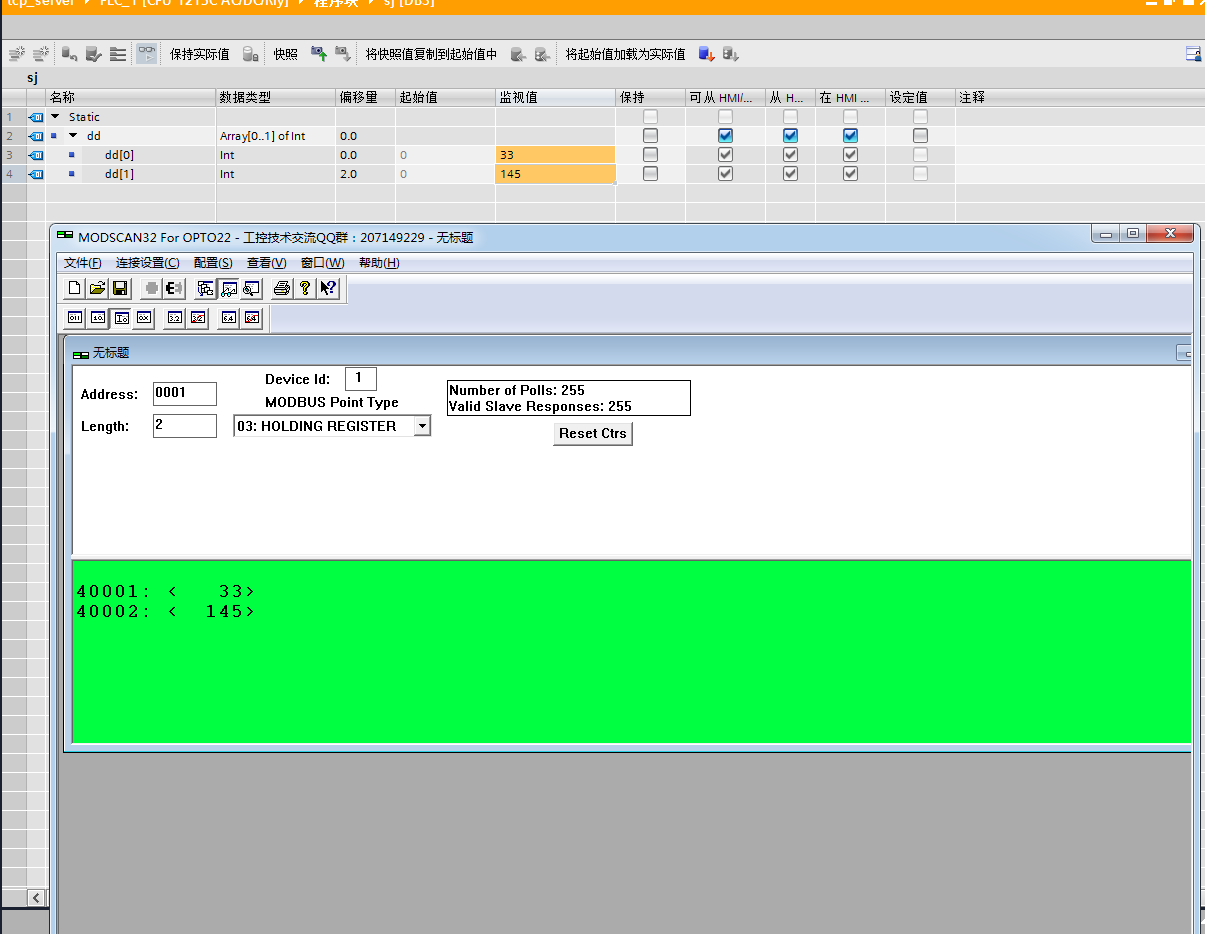Click the New document icon in ModScan
1205x934 pixels.
tap(75, 289)
